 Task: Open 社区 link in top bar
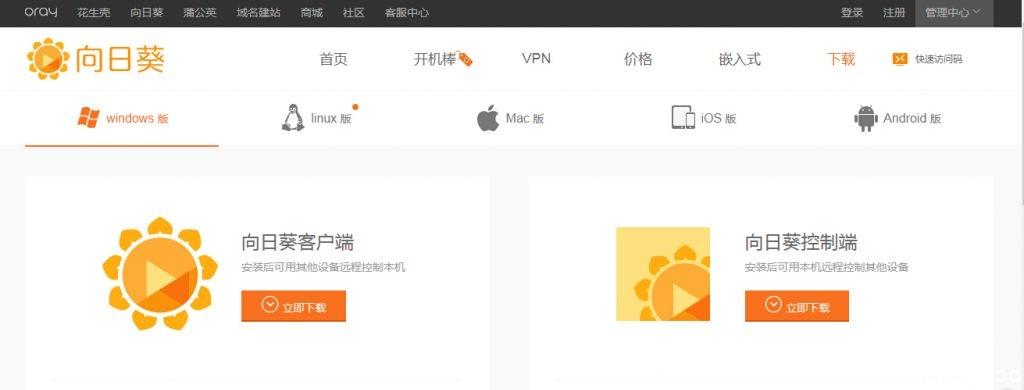click(x=353, y=13)
